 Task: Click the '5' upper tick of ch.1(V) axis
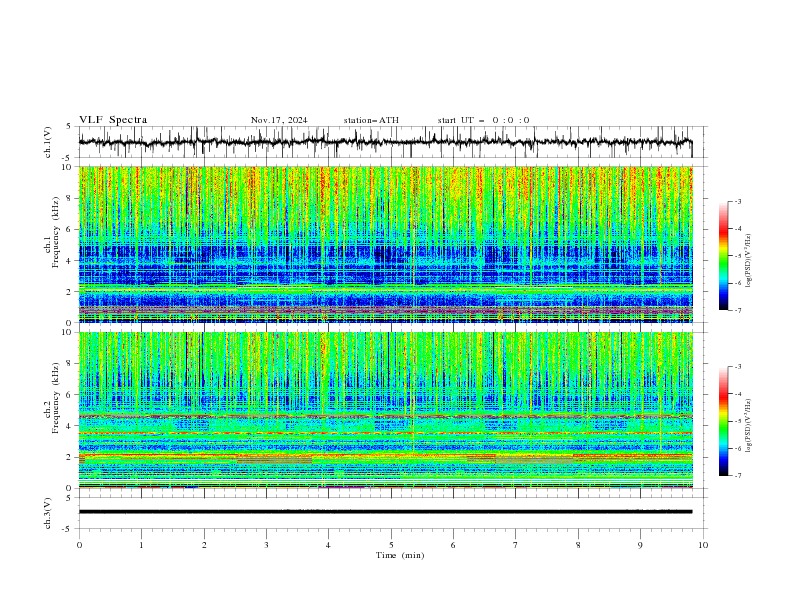[x=69, y=126]
